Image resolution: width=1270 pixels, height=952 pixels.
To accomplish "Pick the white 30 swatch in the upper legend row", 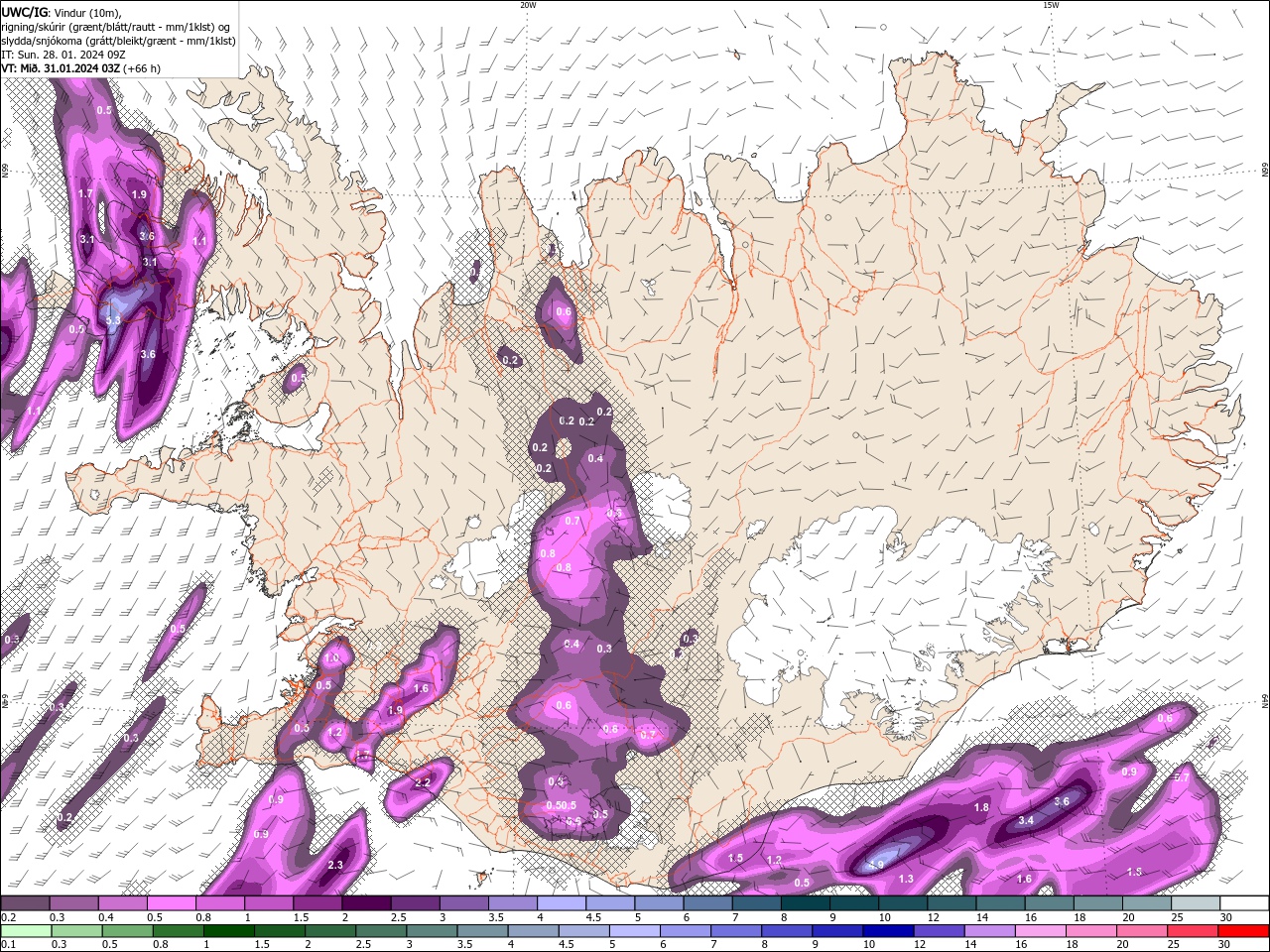I will coord(1243,903).
